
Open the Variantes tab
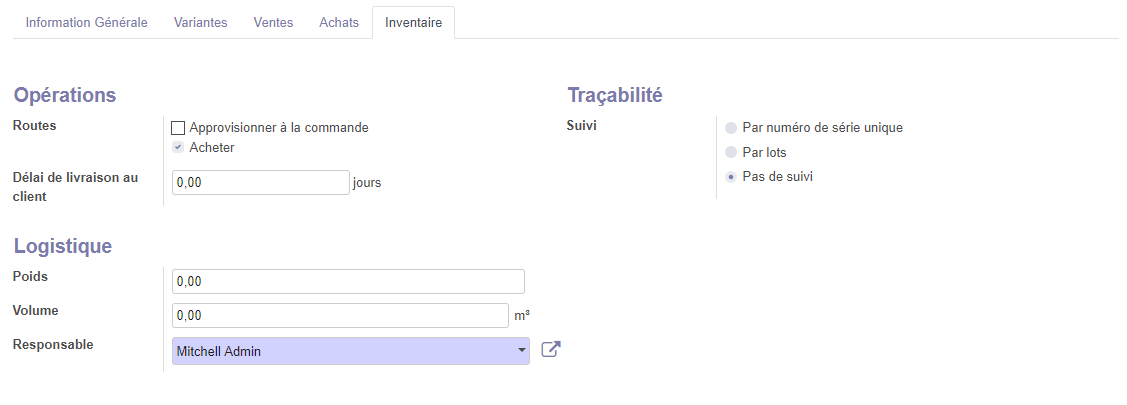(x=200, y=23)
